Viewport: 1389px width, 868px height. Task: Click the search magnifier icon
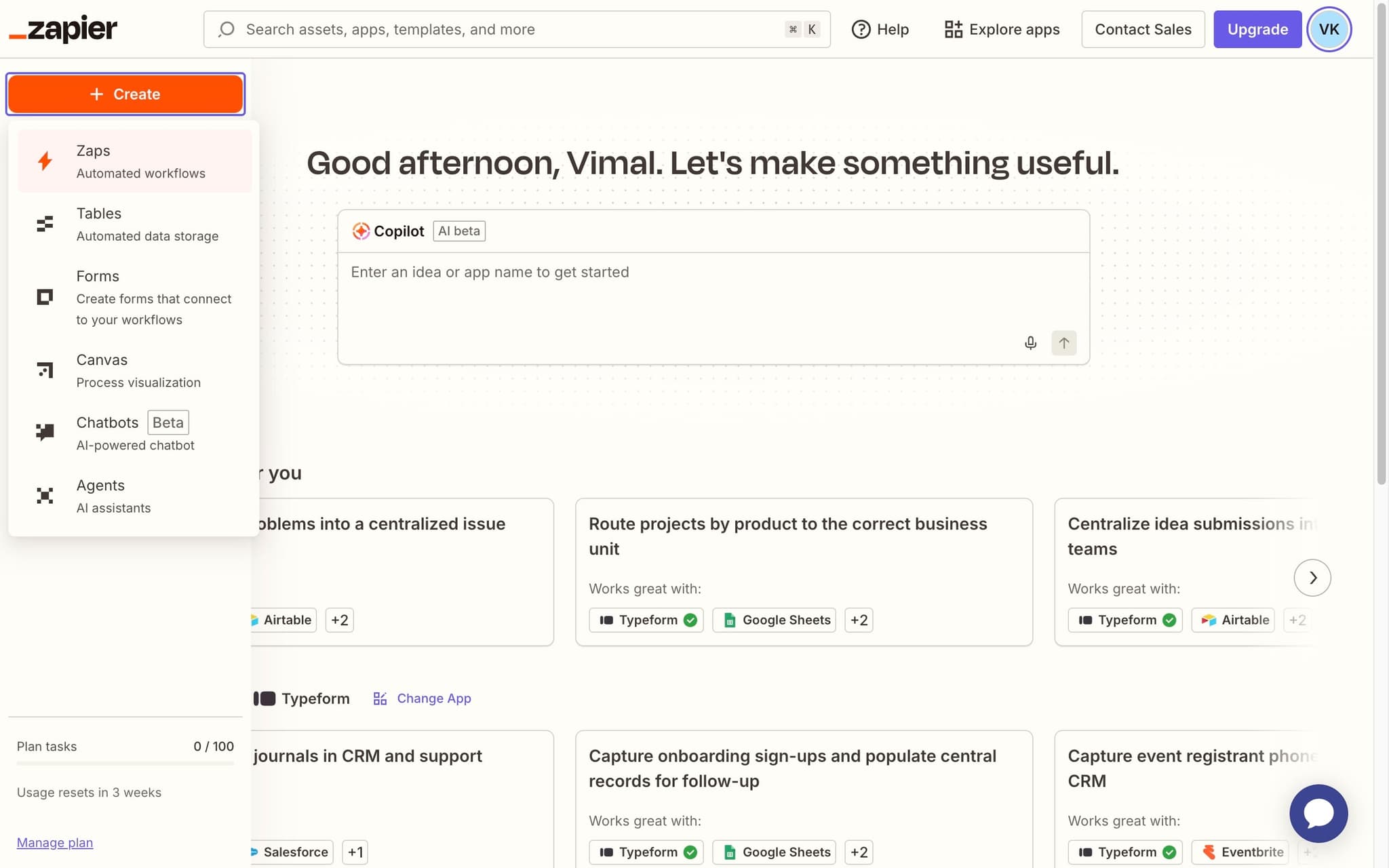point(227,29)
